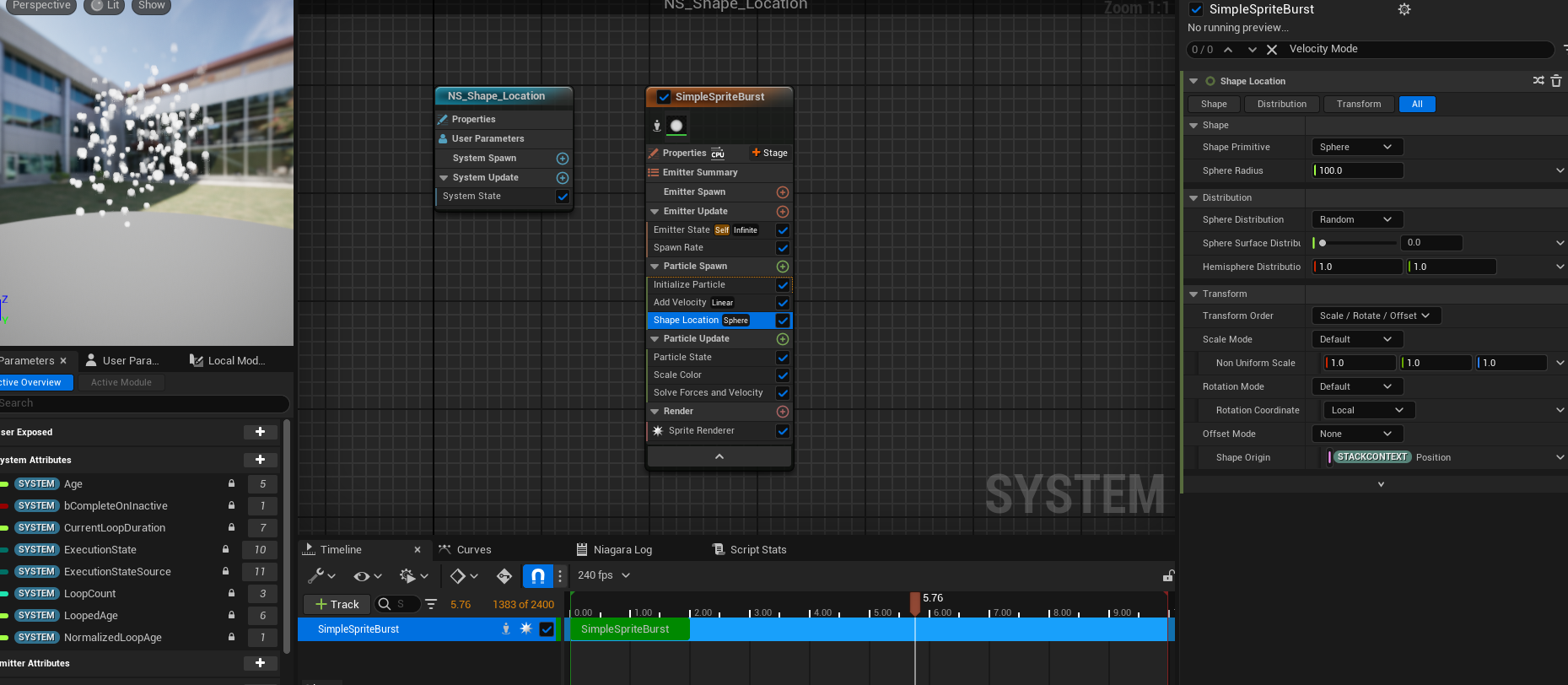Clear the Velocity Mode search with X

pyautogui.click(x=1272, y=50)
